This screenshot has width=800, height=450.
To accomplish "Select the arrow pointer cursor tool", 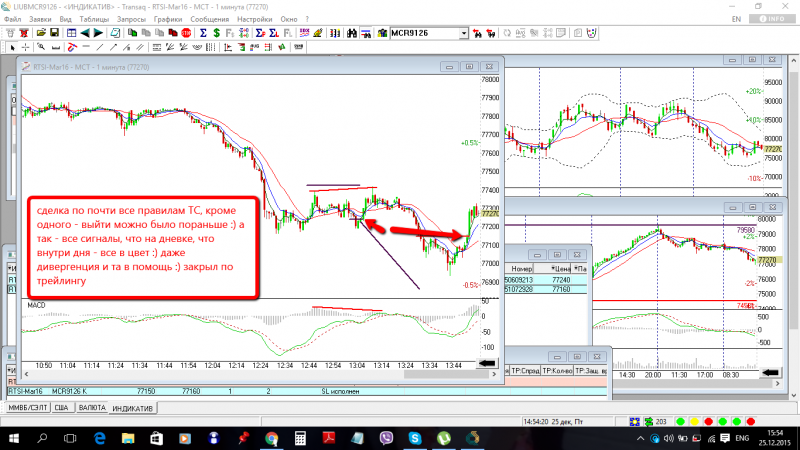I will point(12,47).
